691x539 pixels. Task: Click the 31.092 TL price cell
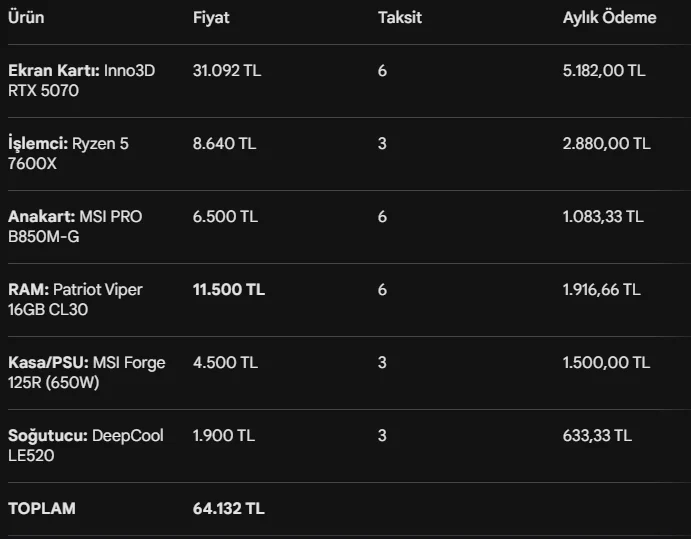pyautogui.click(x=227, y=71)
